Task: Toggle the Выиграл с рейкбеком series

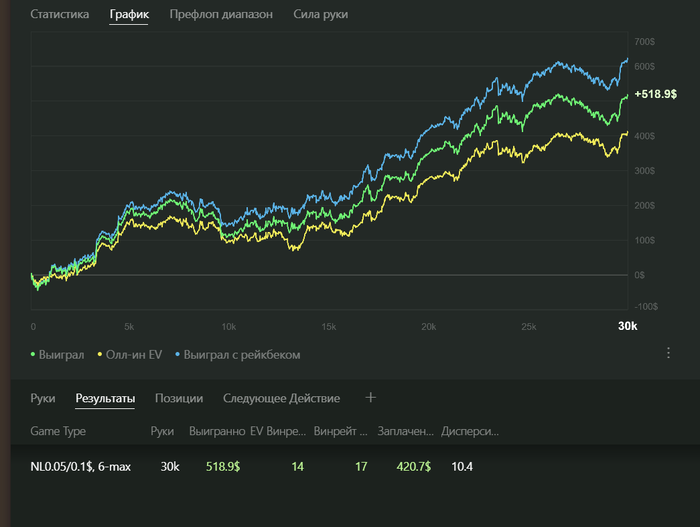Action: (x=238, y=355)
